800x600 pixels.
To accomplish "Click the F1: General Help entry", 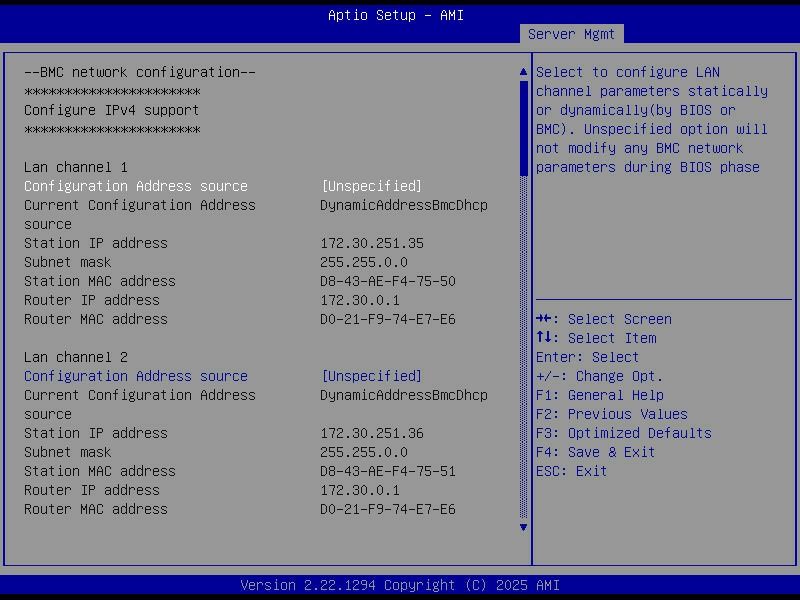I will [599, 395].
